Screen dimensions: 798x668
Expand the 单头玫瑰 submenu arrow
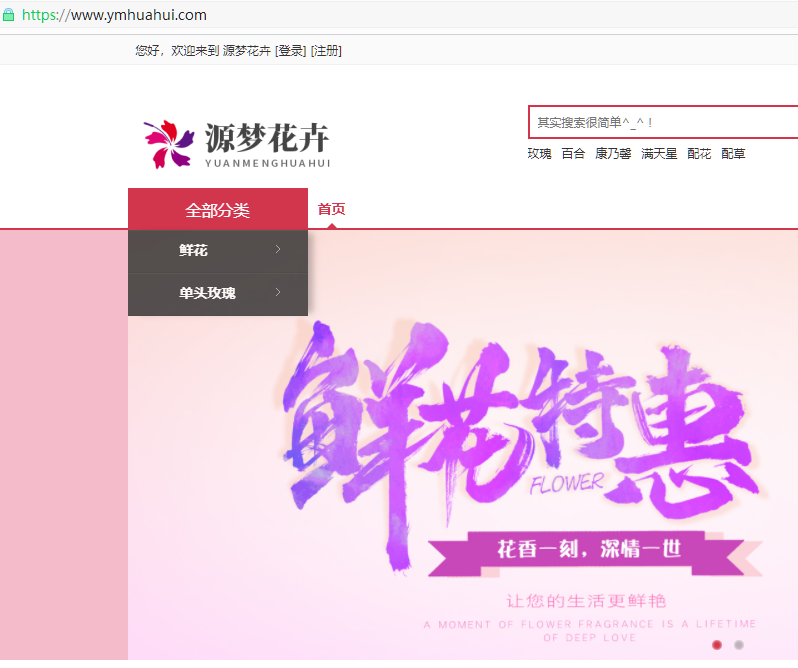(x=278, y=293)
